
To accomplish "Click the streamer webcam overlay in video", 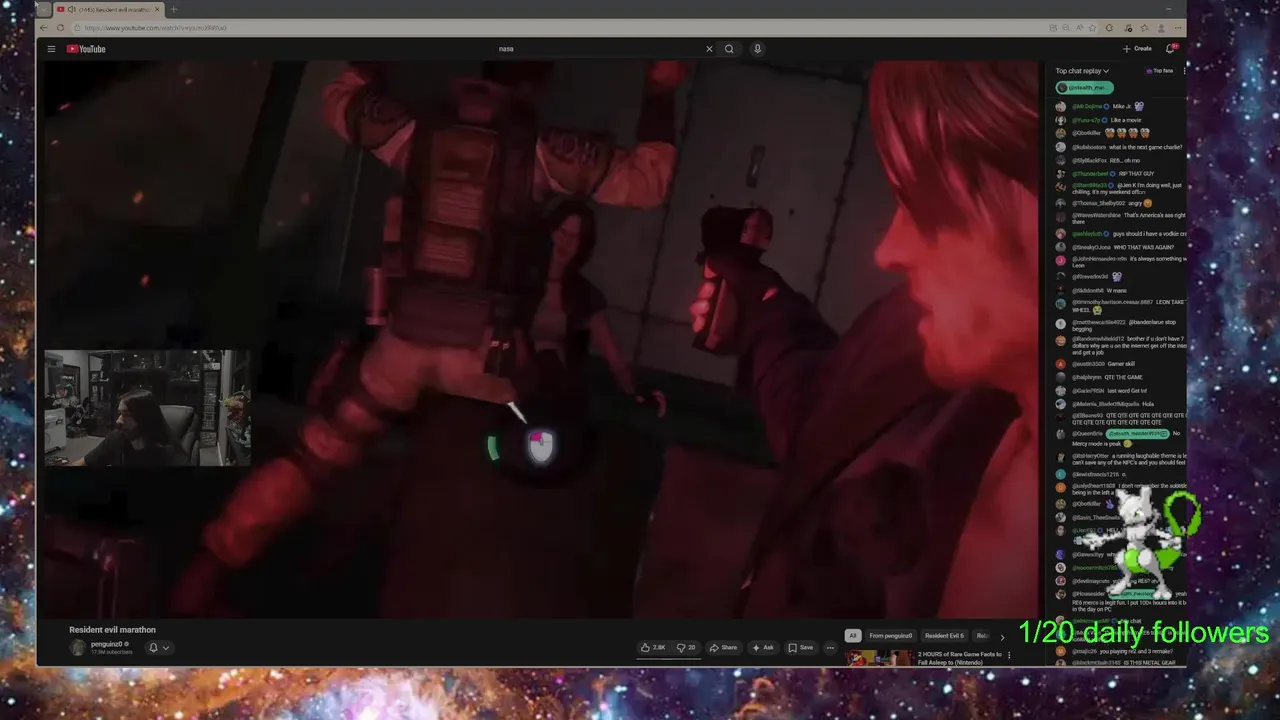I will [x=147, y=408].
